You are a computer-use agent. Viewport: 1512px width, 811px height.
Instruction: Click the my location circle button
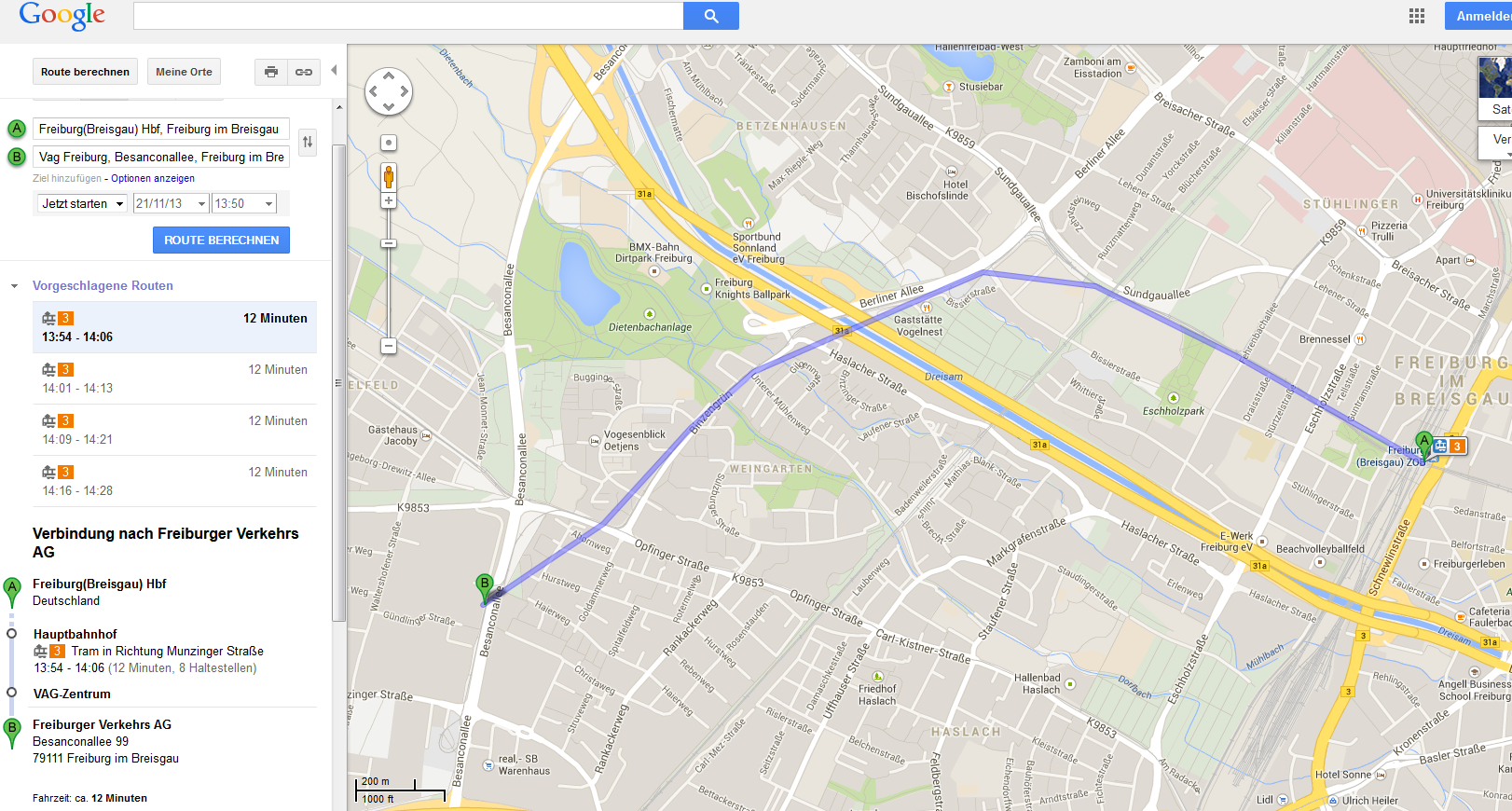click(389, 143)
